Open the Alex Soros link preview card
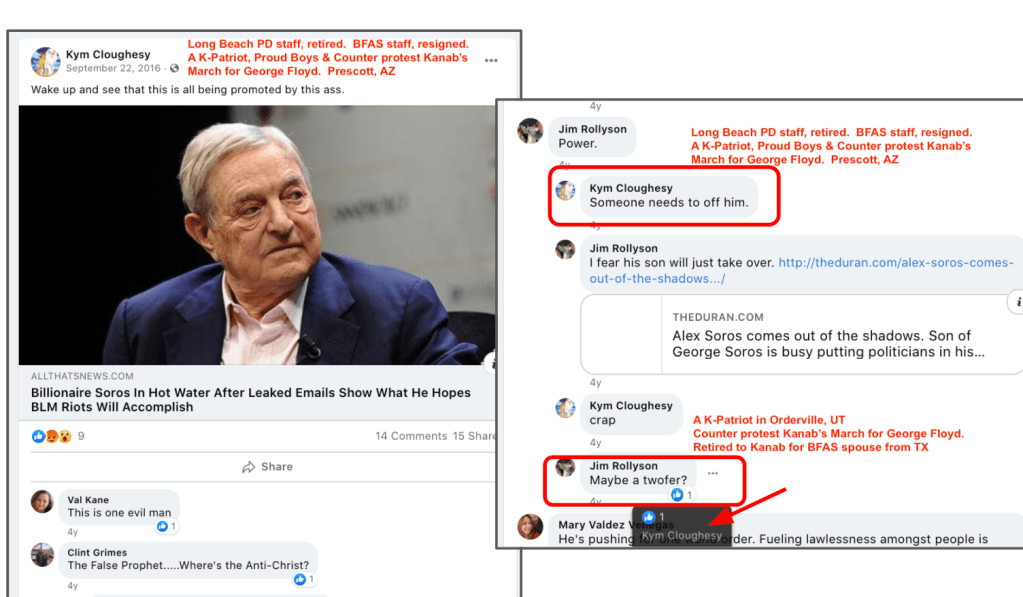 tap(800, 333)
